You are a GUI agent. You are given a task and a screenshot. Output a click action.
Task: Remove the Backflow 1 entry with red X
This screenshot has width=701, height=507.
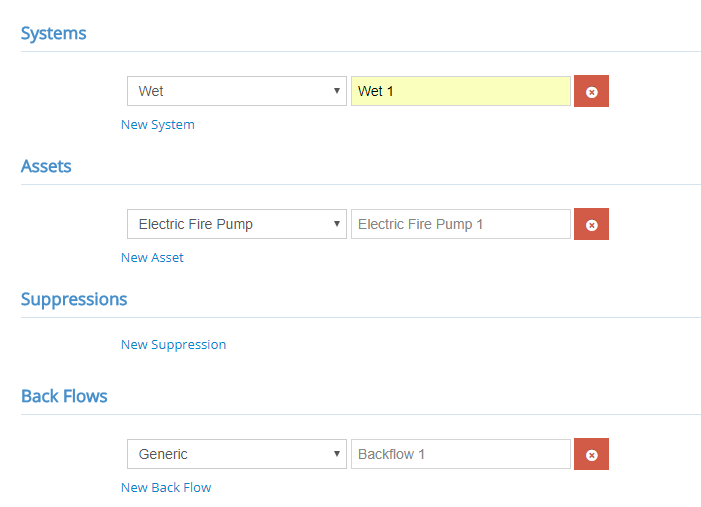pos(591,454)
